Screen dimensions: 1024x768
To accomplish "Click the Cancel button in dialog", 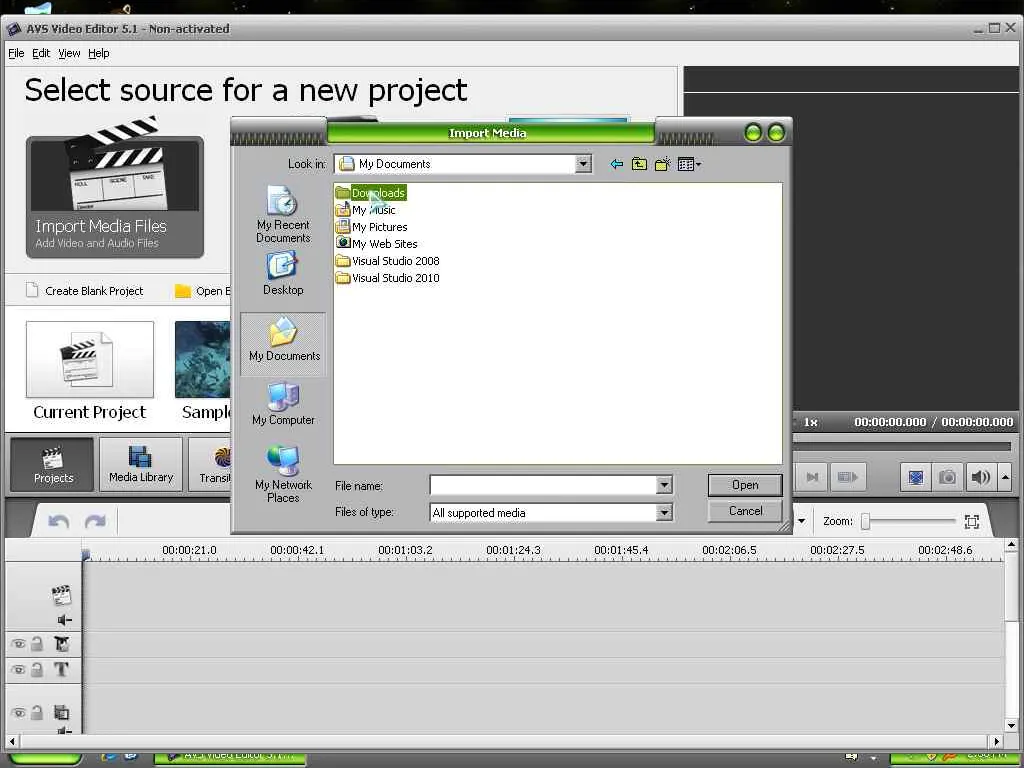I will [745, 511].
